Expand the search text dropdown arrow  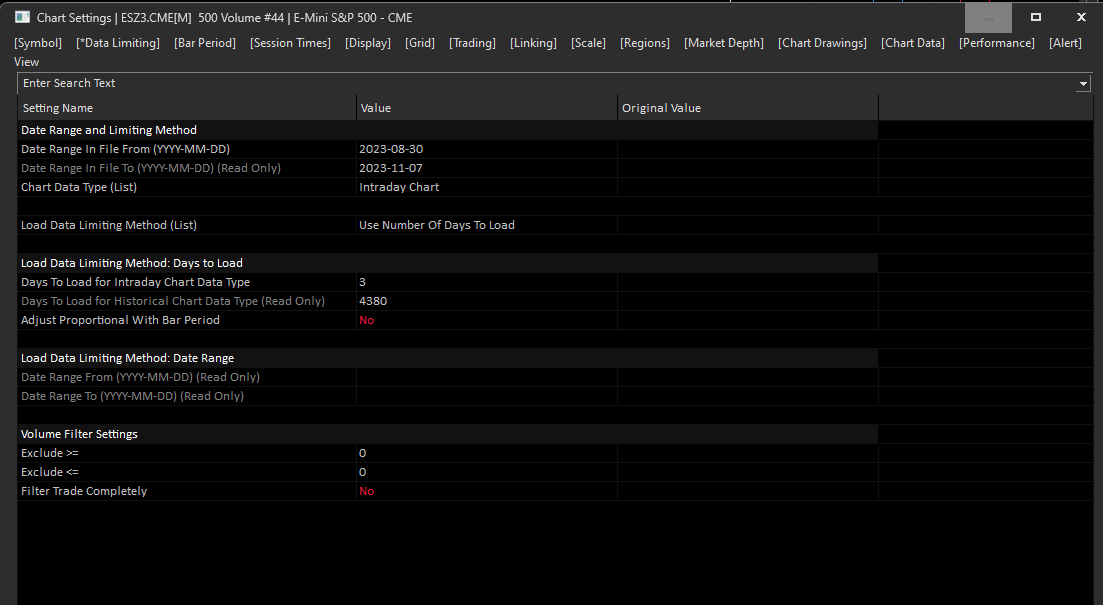pos(1083,84)
